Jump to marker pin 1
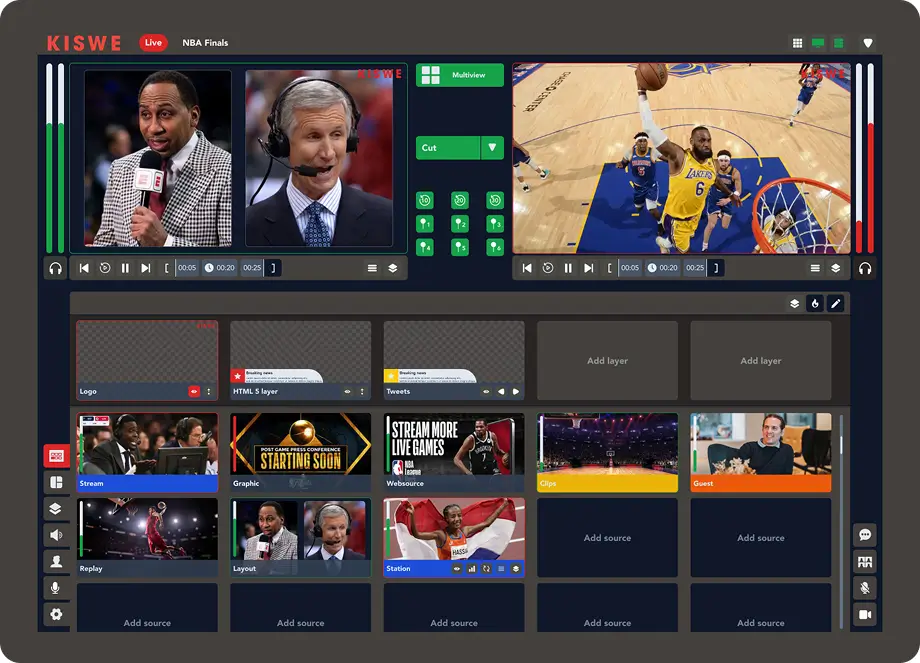 click(x=425, y=224)
